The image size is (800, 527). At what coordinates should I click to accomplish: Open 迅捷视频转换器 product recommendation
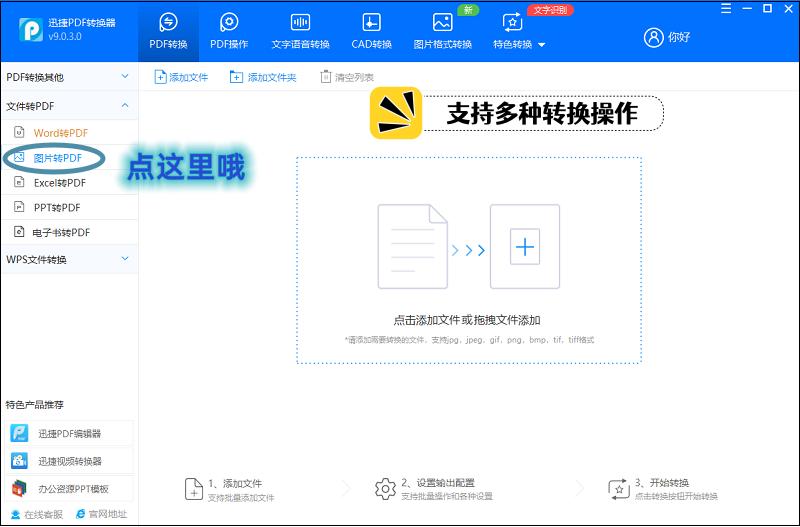(70, 461)
